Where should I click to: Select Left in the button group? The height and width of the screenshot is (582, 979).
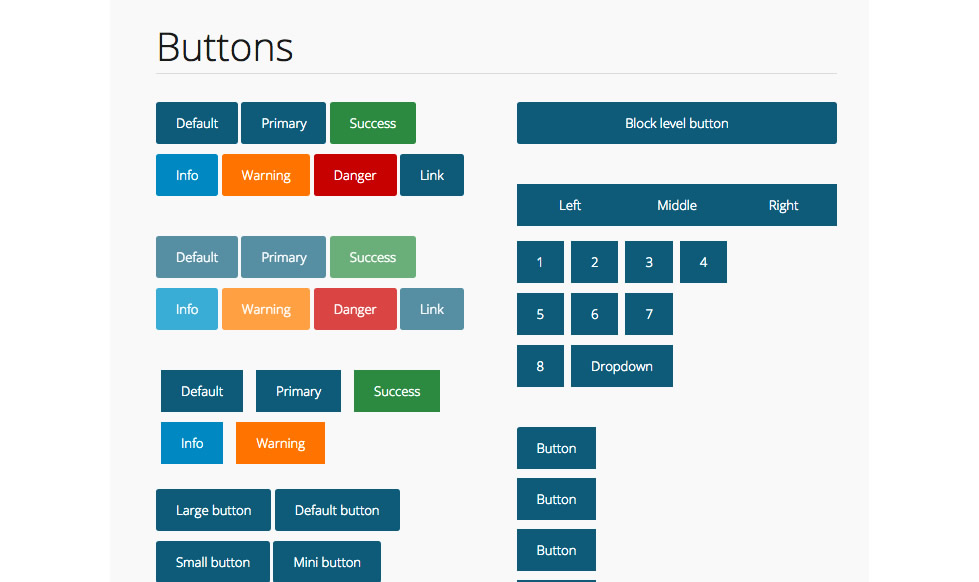(569, 204)
